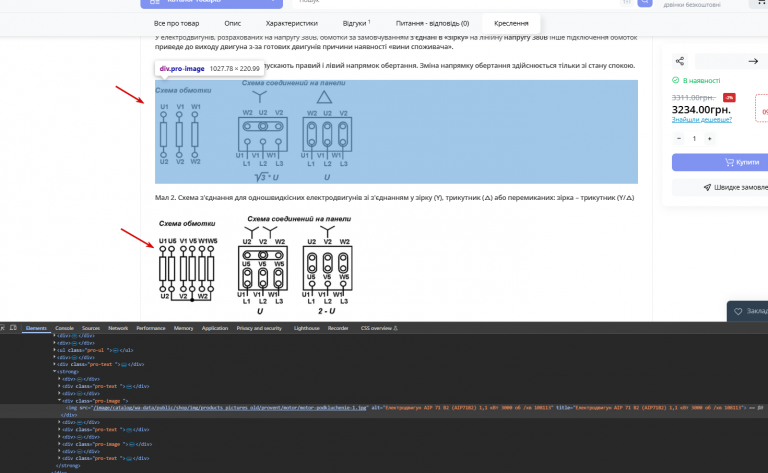Open the Знайшли дешевше? link
The width and height of the screenshot is (768, 473).
701,119
